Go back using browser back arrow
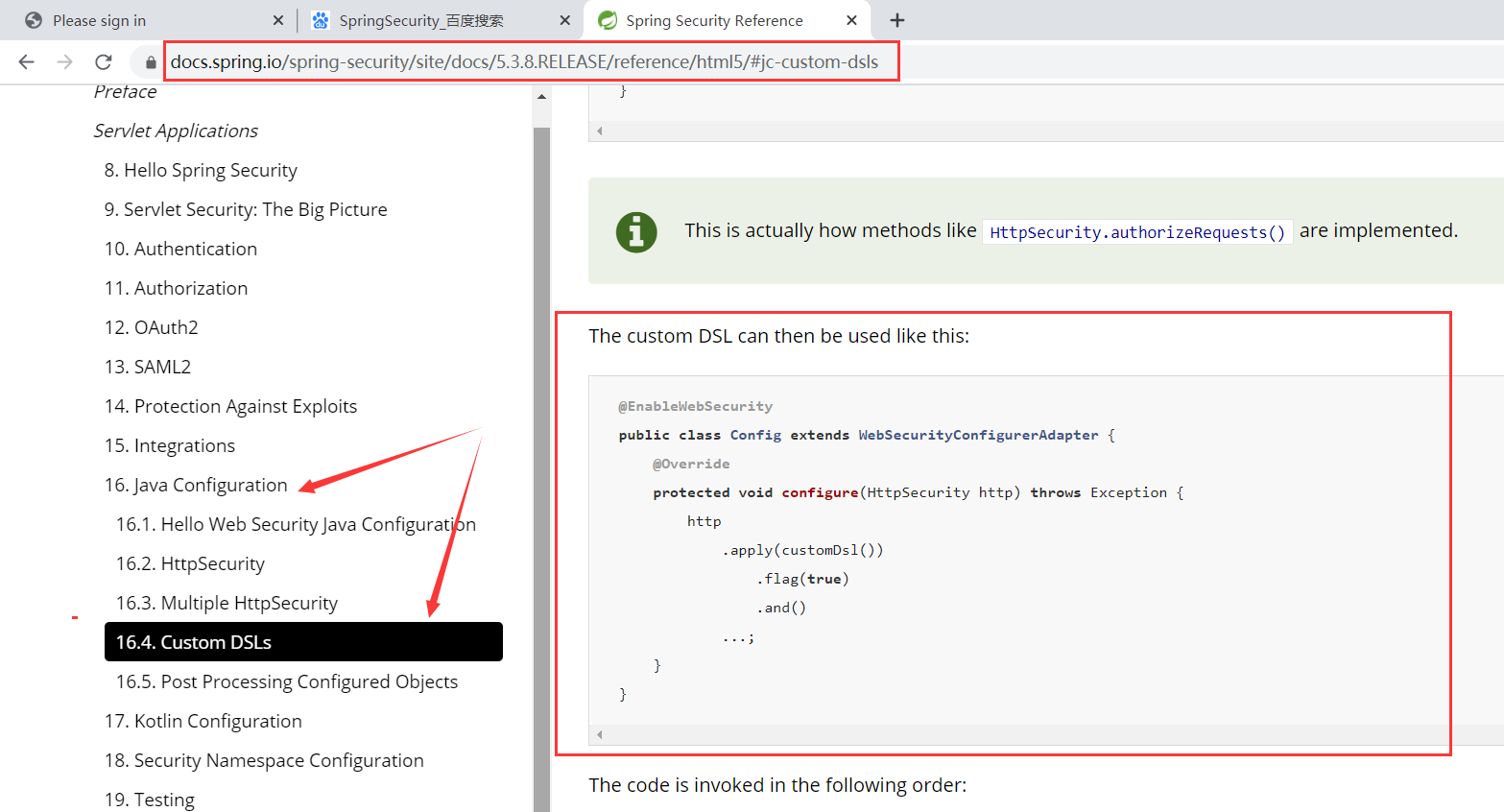This screenshot has height=812, width=1504. pos(26,61)
